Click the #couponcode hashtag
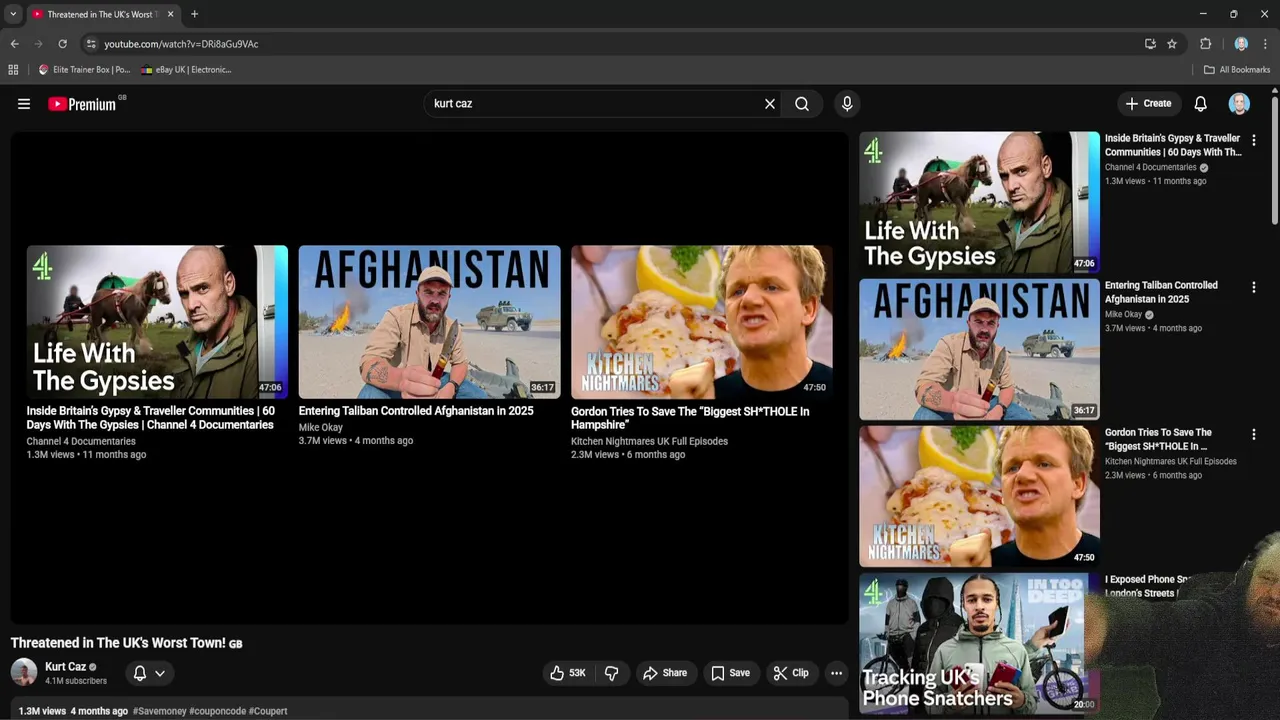The height and width of the screenshot is (720, 1280). tap(217, 711)
